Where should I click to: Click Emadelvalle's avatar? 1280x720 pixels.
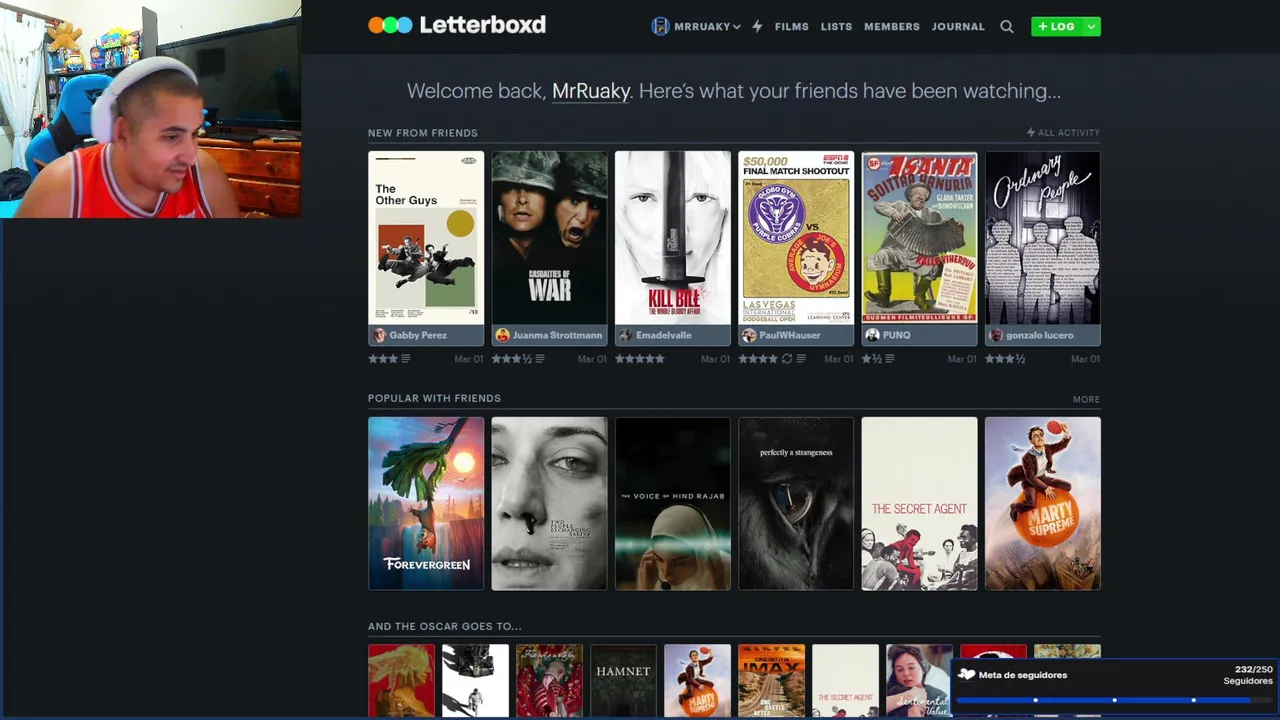point(626,335)
